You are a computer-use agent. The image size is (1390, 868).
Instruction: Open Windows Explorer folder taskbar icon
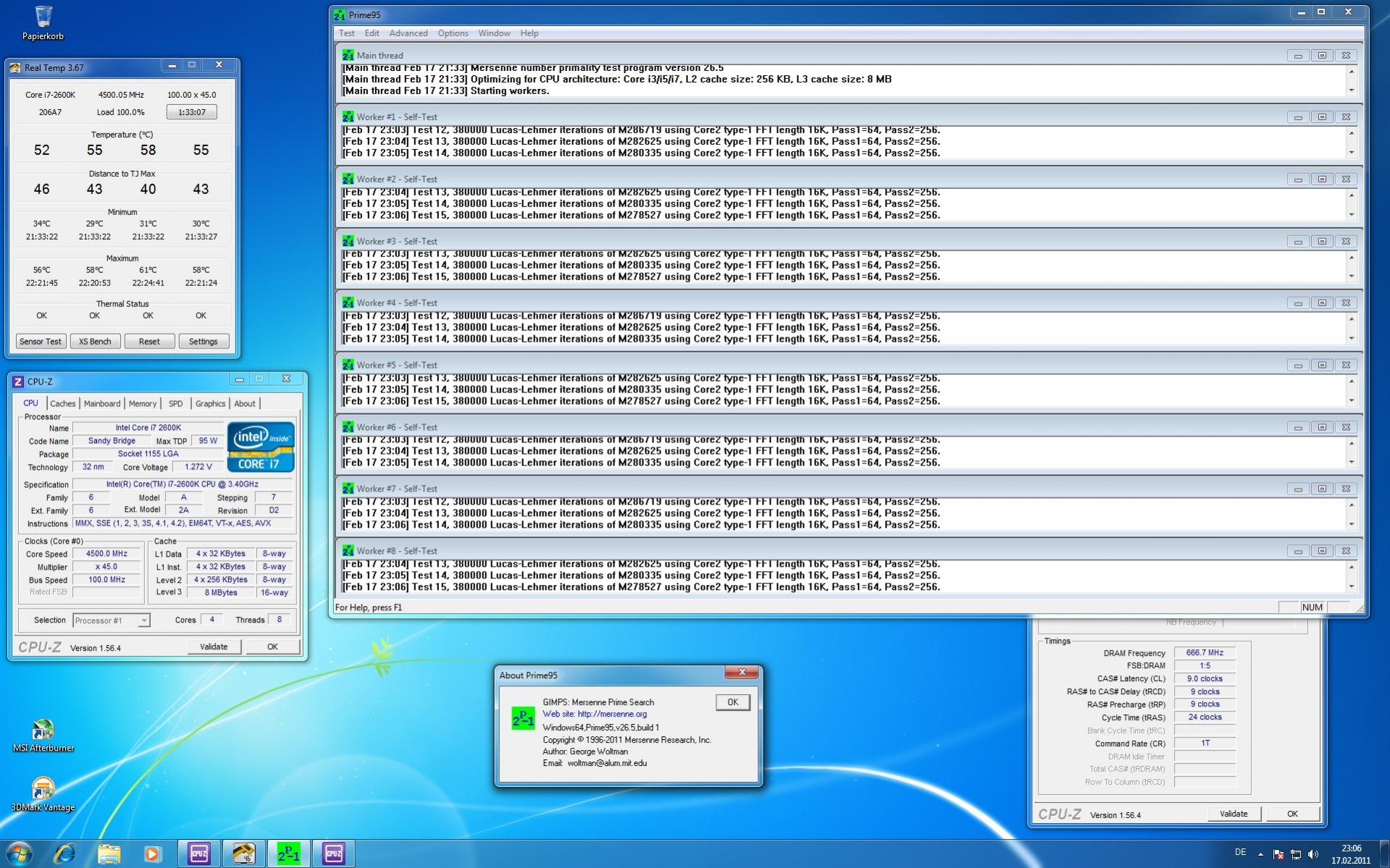tap(109, 854)
